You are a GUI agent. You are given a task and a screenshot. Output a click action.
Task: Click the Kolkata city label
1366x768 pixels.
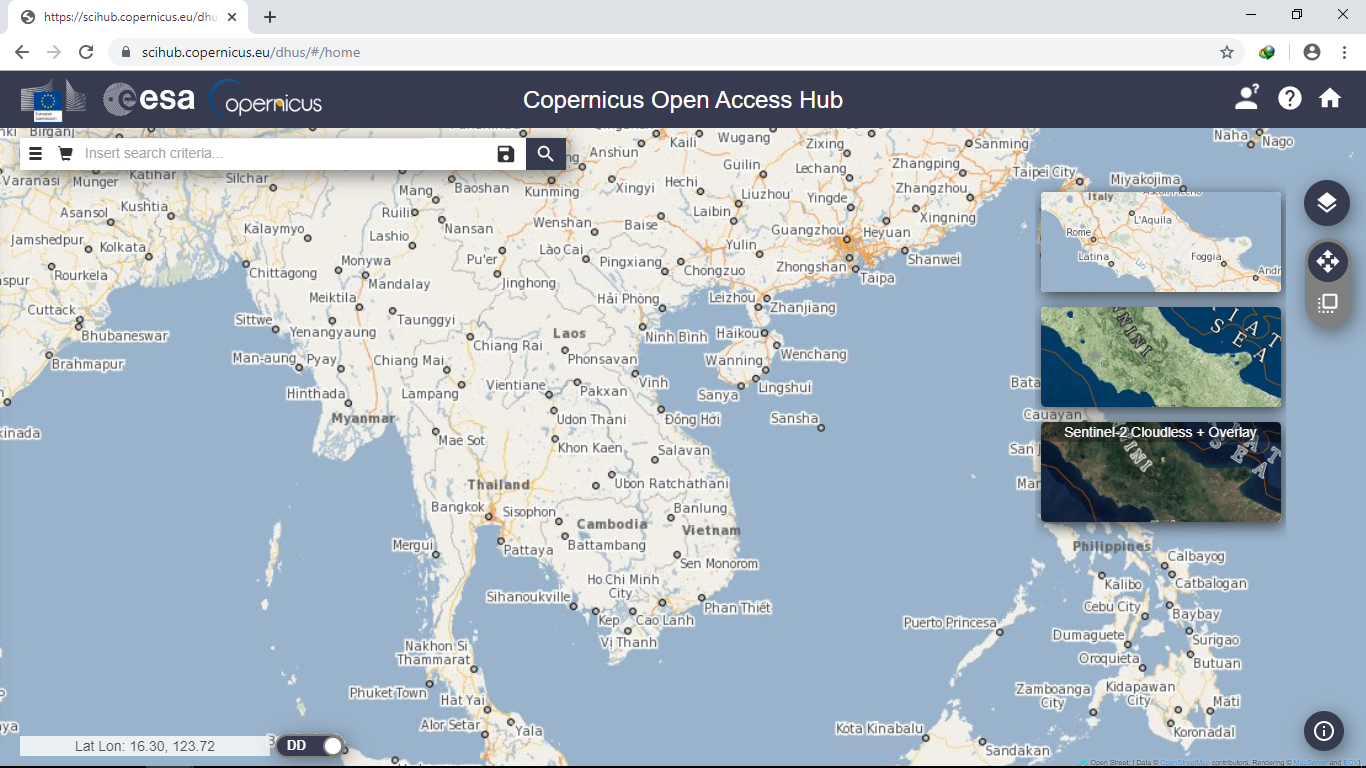123,246
